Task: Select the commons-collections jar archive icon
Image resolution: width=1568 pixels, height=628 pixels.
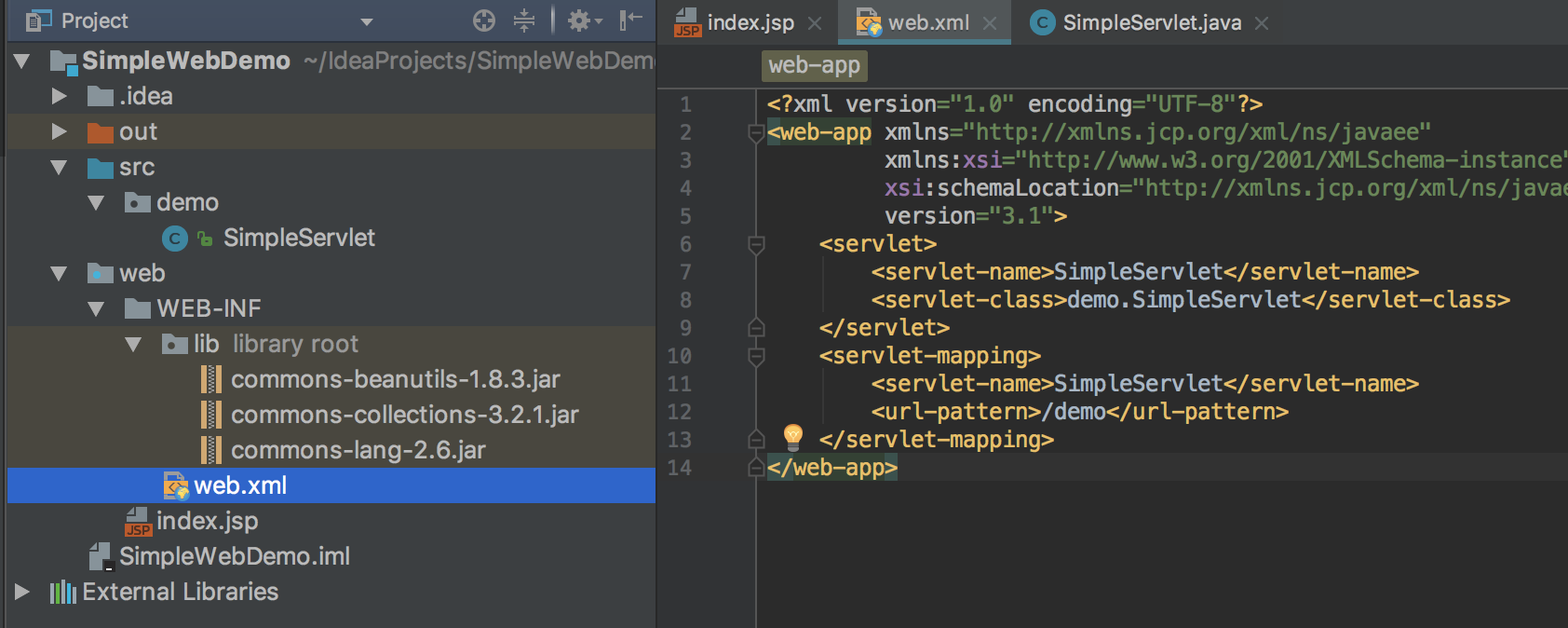Action: 212,415
